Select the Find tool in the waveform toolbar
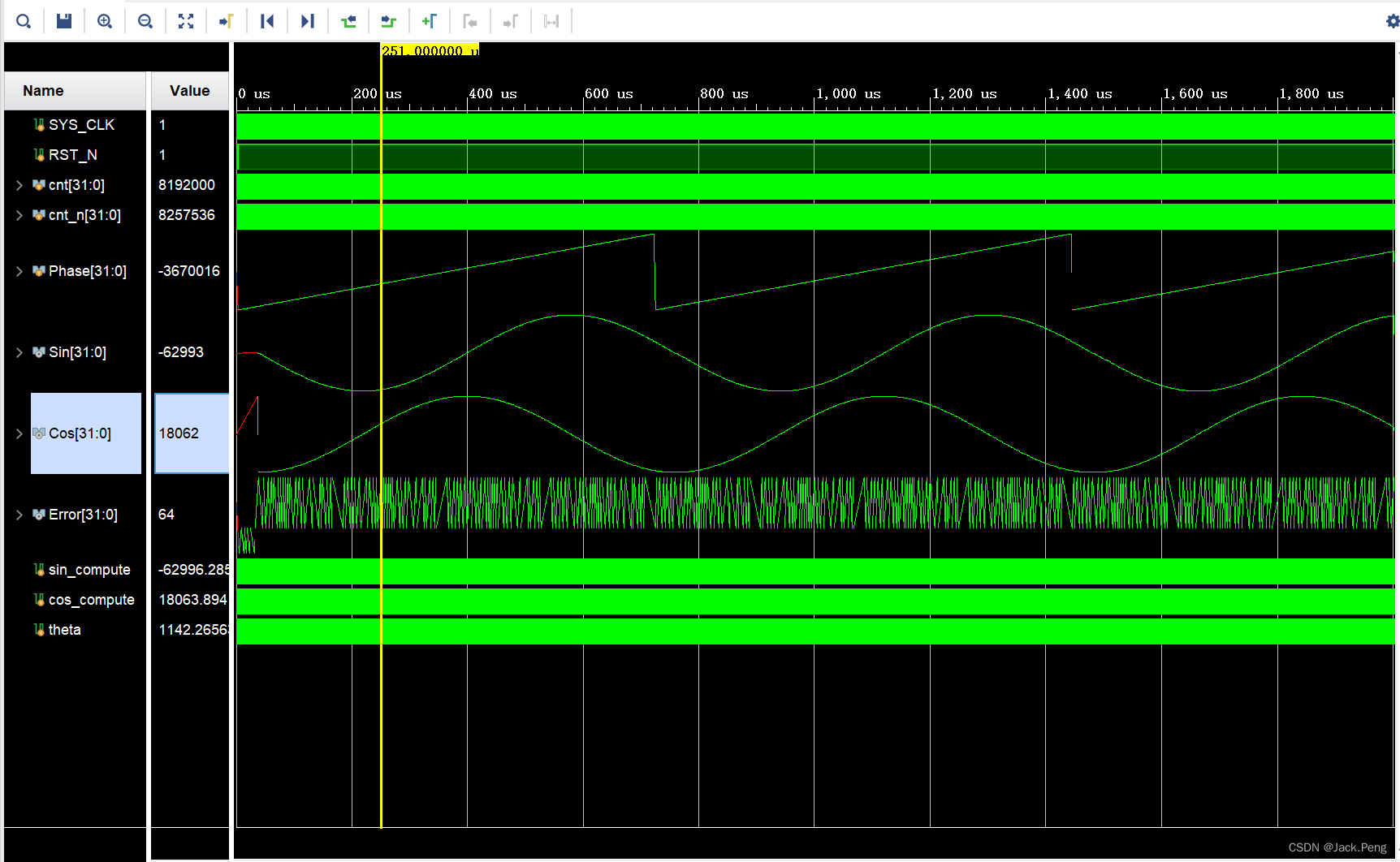Image resolution: width=1400 pixels, height=862 pixels. click(24, 20)
